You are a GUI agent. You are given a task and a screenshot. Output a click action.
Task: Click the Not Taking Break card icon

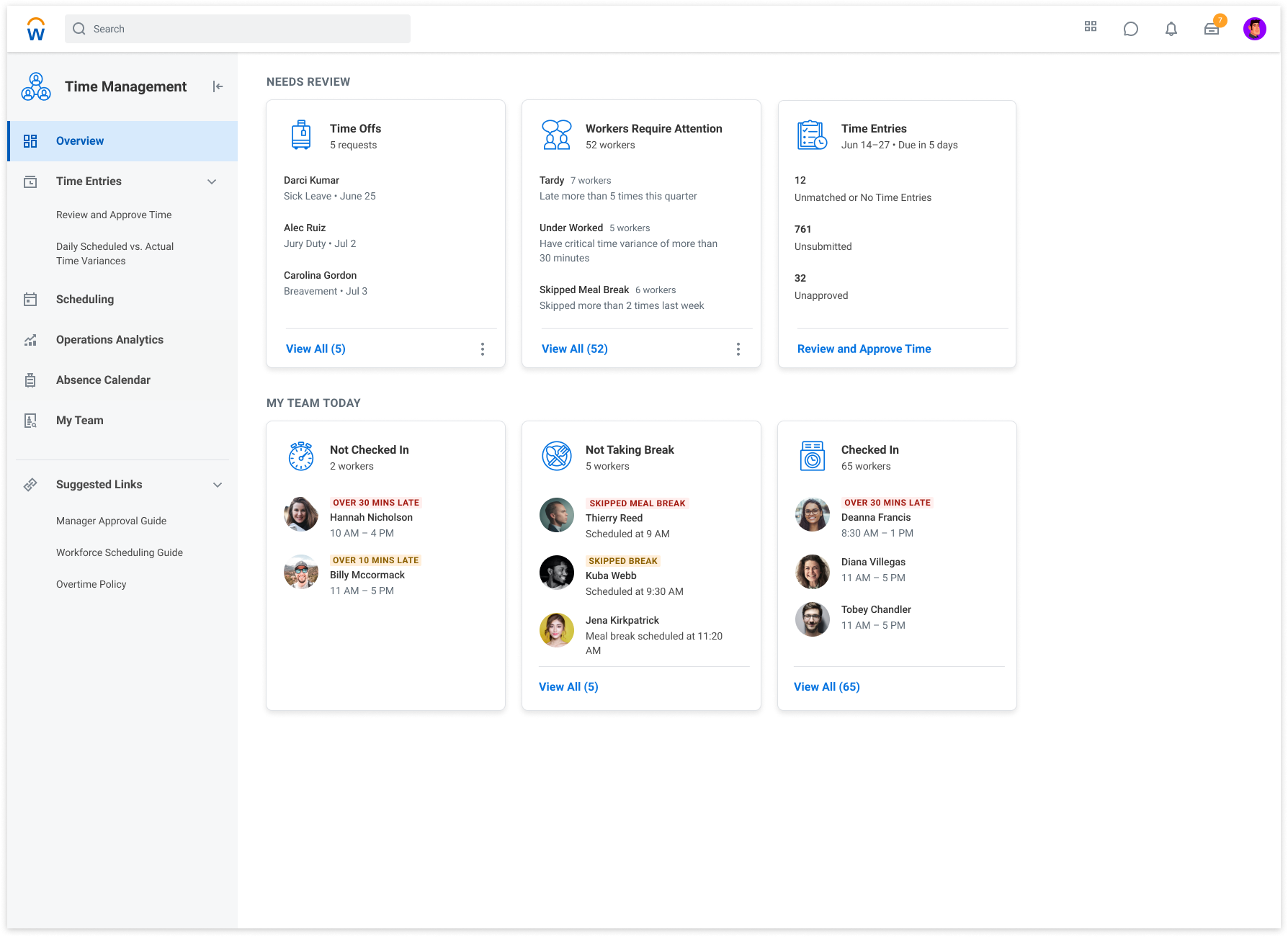[x=557, y=455]
